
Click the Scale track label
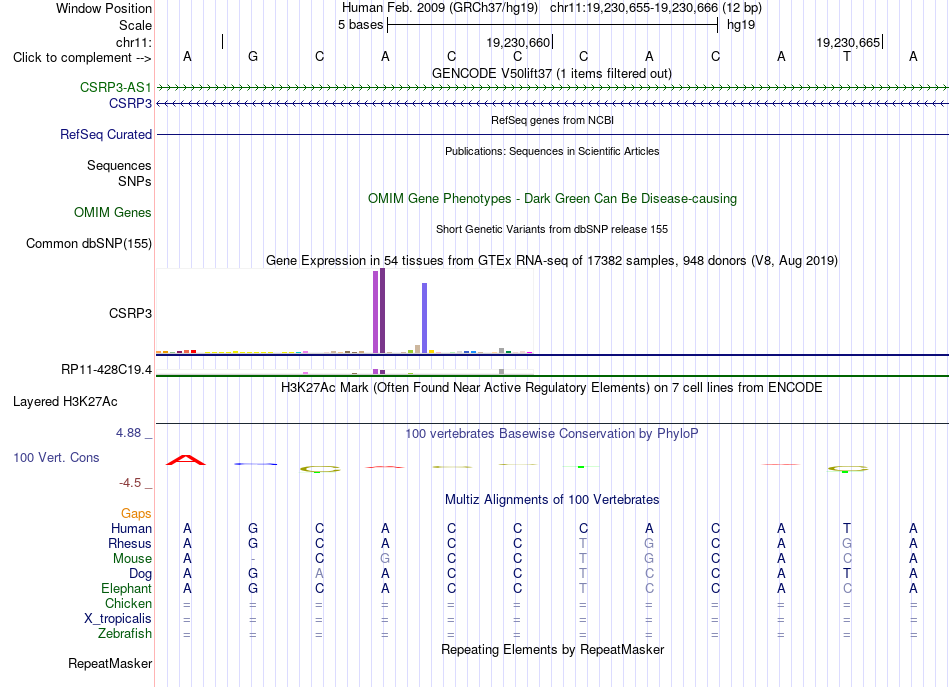pos(135,25)
